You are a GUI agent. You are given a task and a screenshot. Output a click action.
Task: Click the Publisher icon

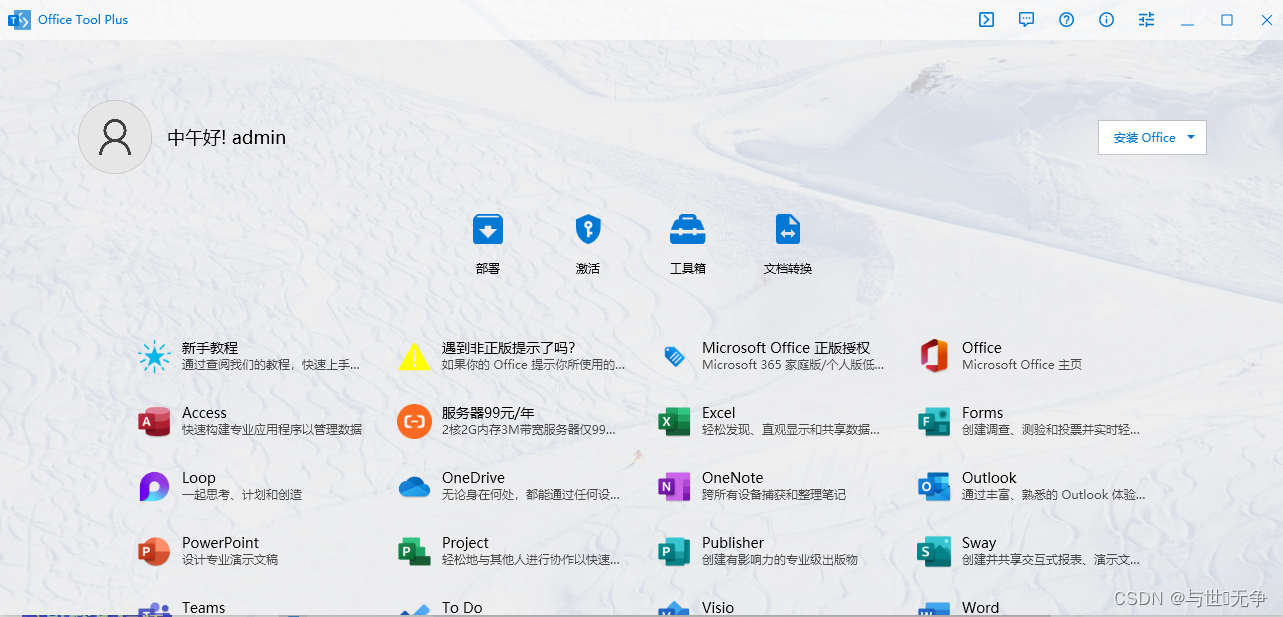[674, 551]
